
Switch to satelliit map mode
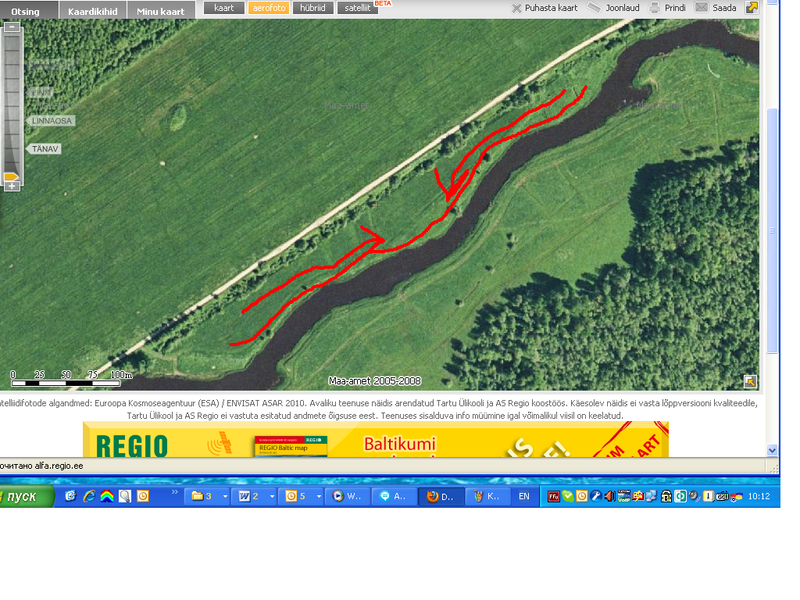(357, 8)
